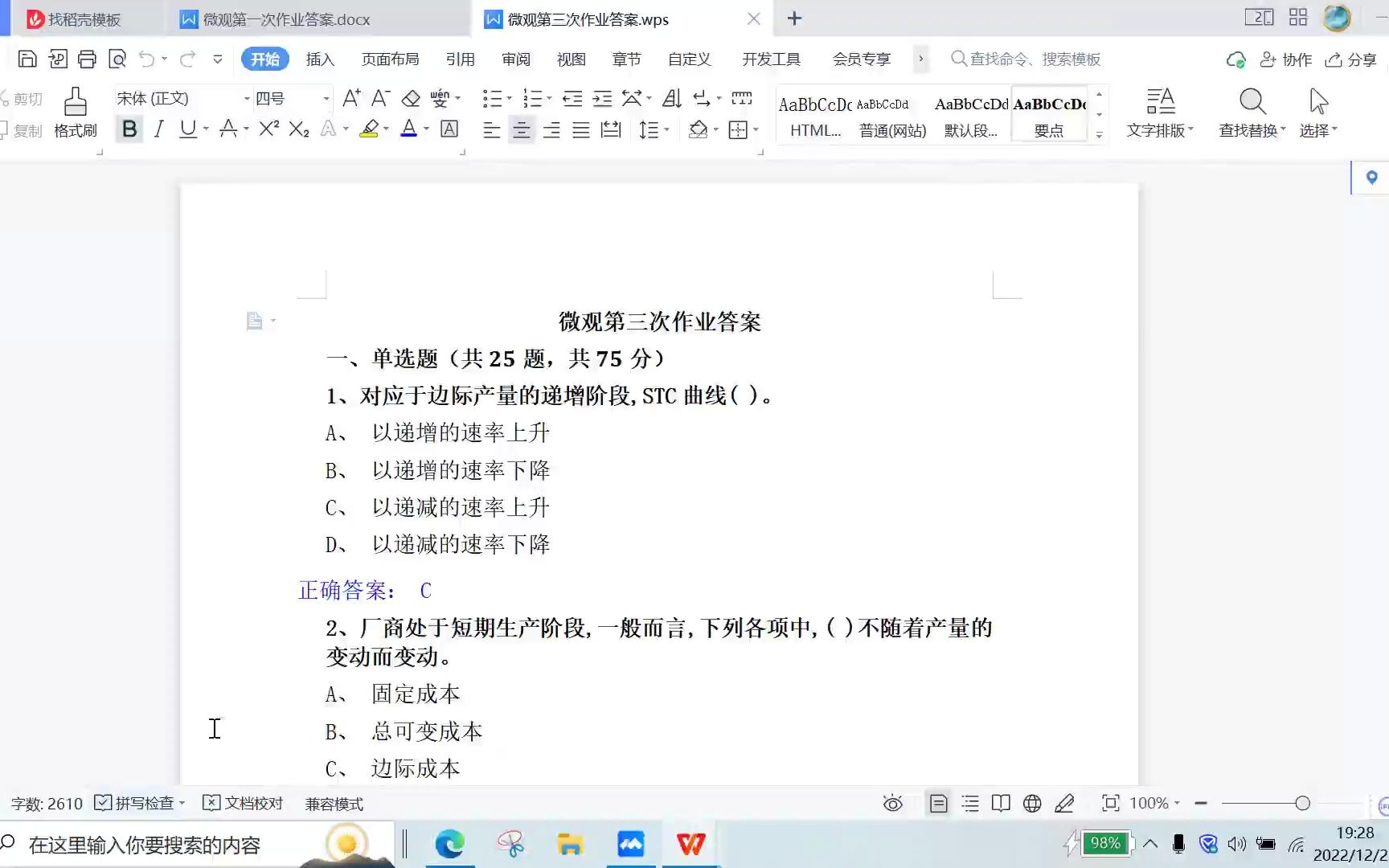This screenshot has width=1389, height=868.
Task: Switch to outline view in status bar
Action: (x=970, y=803)
